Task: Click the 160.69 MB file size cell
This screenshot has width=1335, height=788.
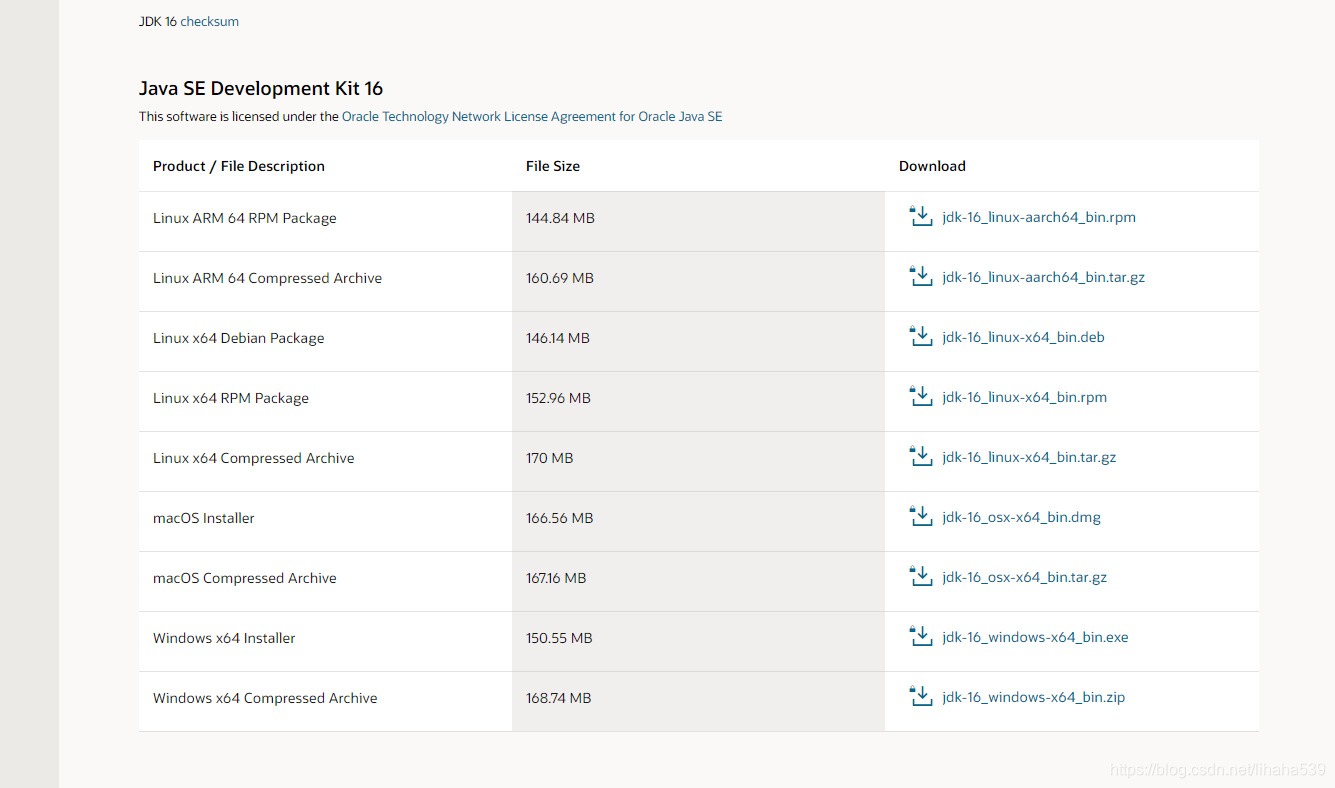Action: pyautogui.click(x=698, y=281)
